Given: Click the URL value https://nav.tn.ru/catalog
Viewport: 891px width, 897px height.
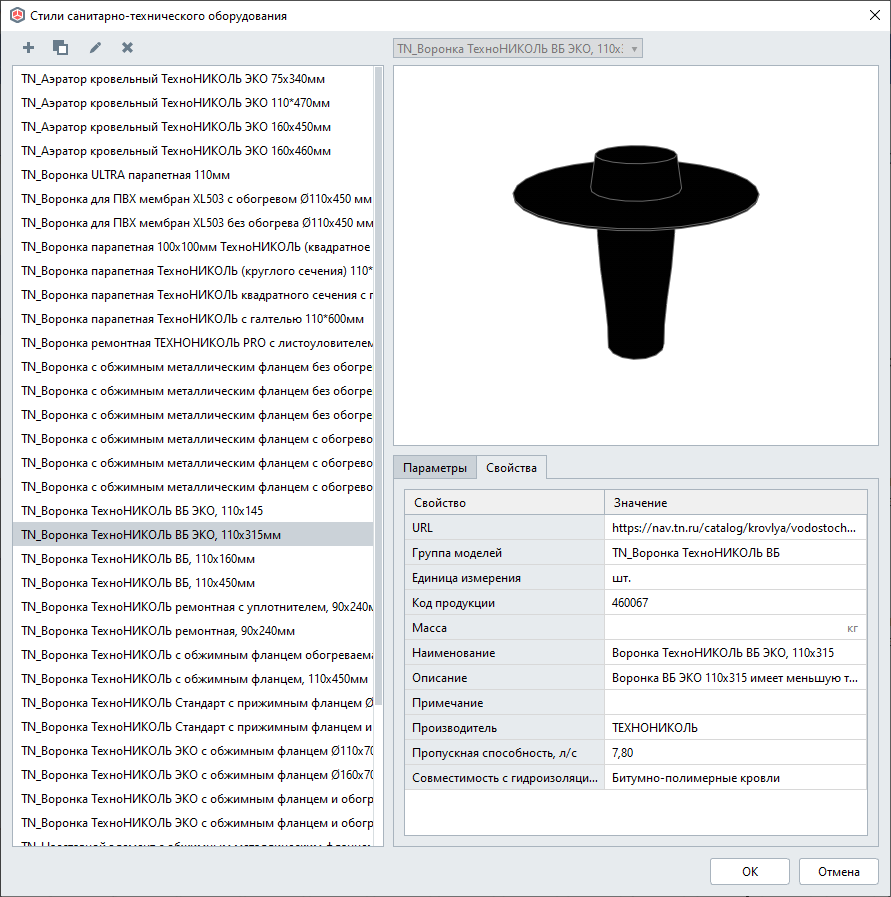Looking at the screenshot, I should click(x=735, y=528).
